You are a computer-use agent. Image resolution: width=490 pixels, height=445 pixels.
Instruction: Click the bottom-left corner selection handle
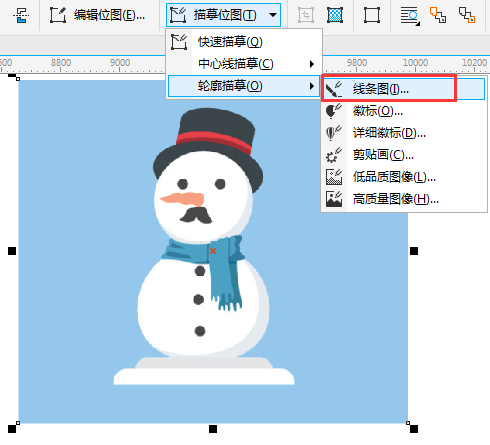(x=12, y=429)
